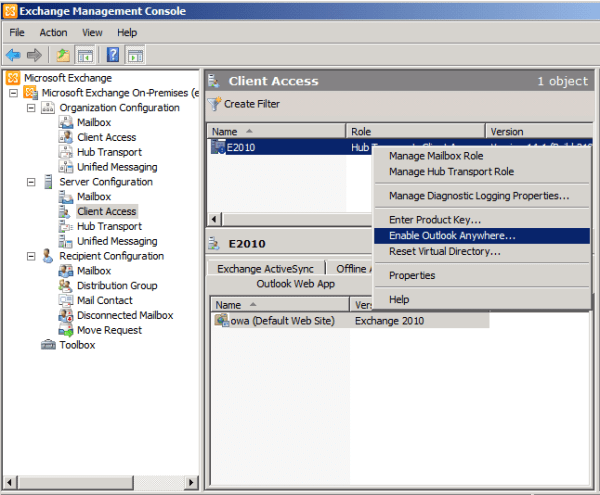This screenshot has width=600, height=495.
Task: Click the Mail Contact icon
Action: (66, 301)
